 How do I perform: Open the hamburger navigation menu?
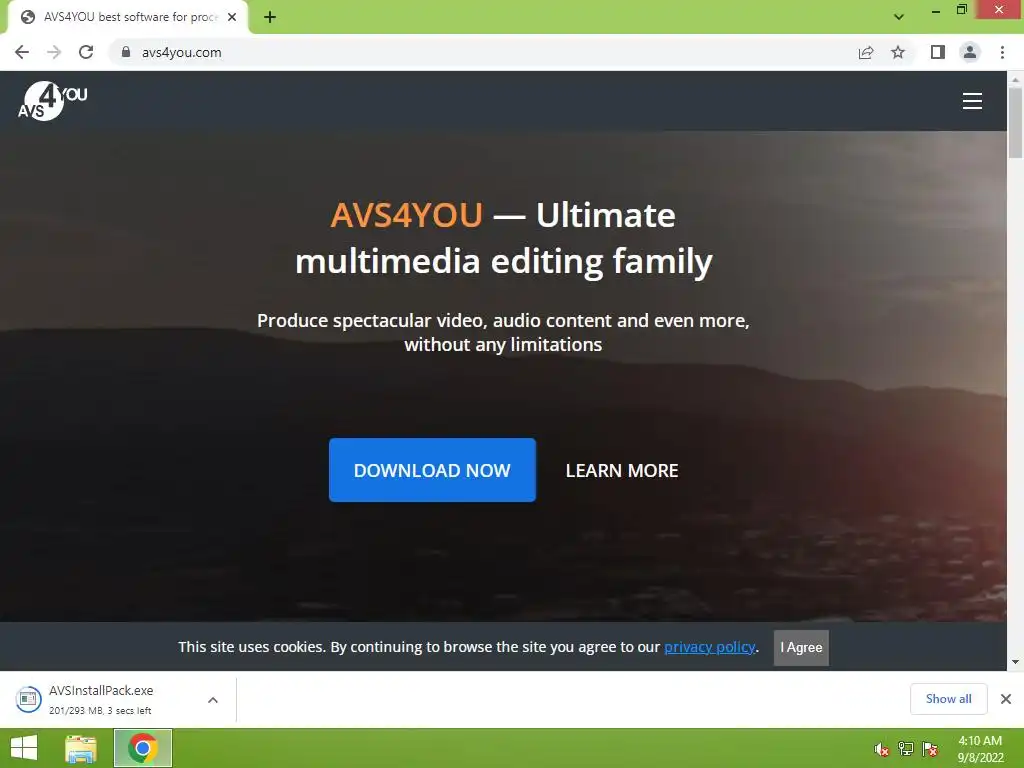tap(972, 101)
